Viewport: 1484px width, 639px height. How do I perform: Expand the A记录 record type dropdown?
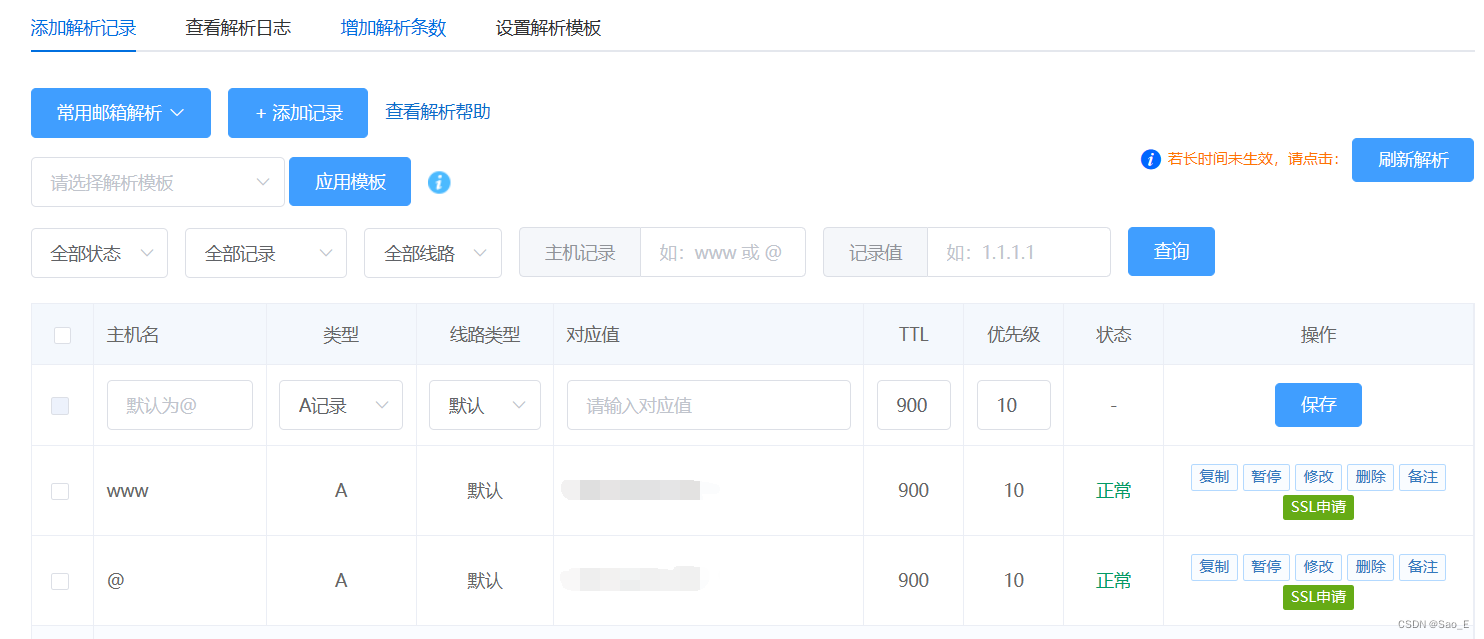pyautogui.click(x=341, y=404)
